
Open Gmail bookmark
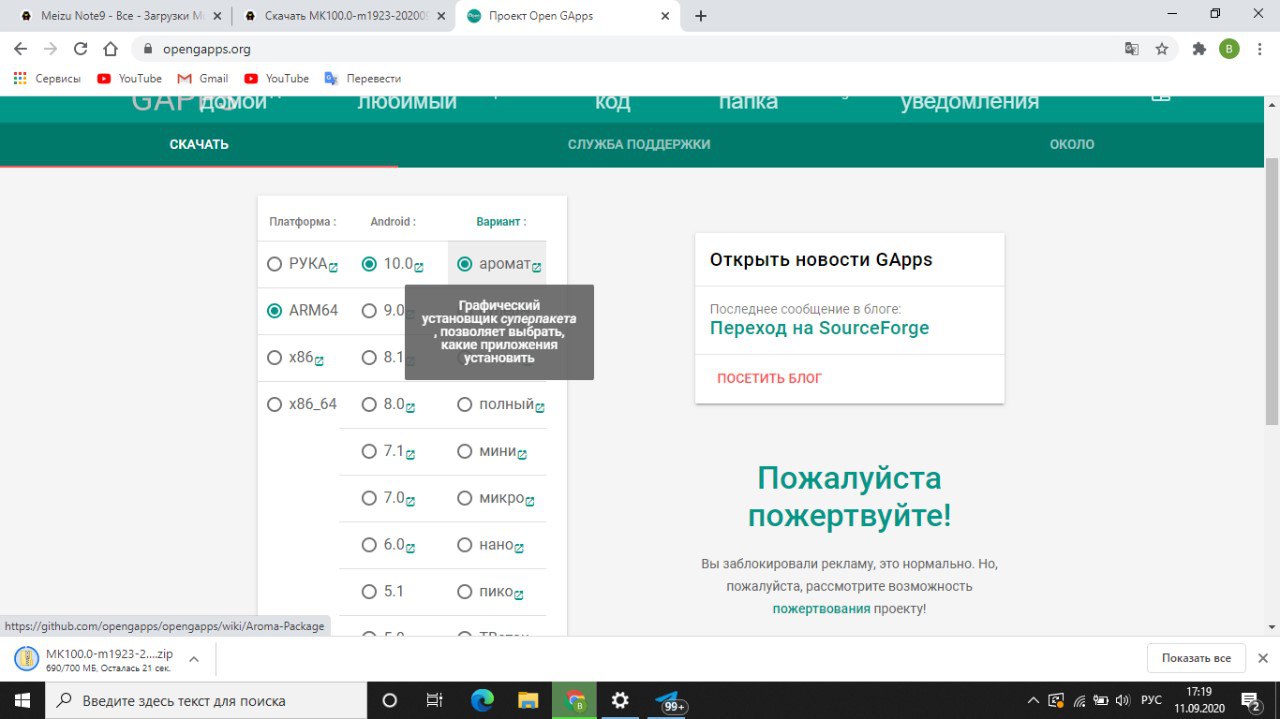pos(203,78)
